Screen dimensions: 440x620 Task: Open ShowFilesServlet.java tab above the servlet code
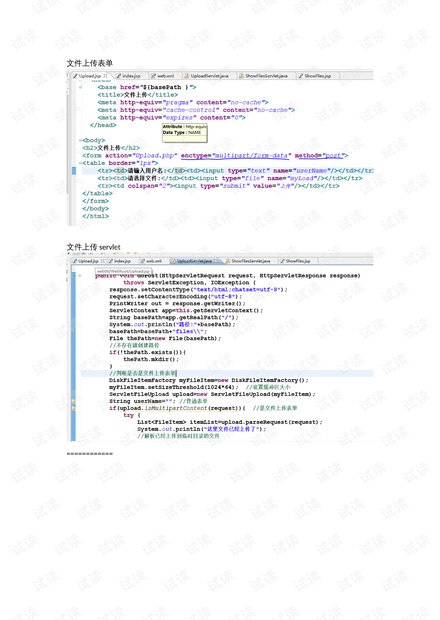pyautogui.click(x=248, y=261)
